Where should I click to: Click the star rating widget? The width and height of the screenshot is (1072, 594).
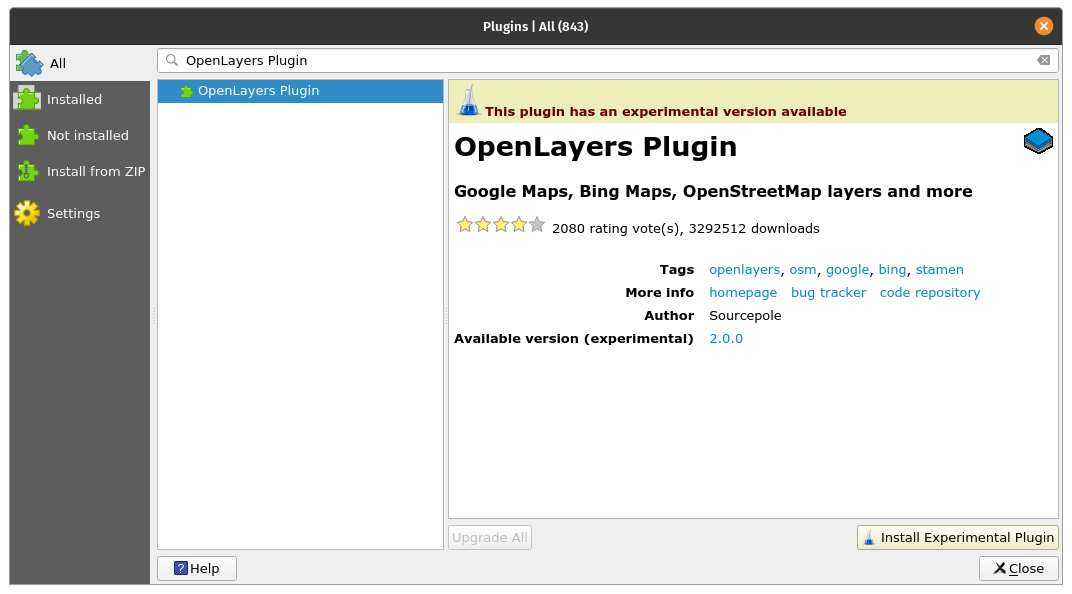500,225
